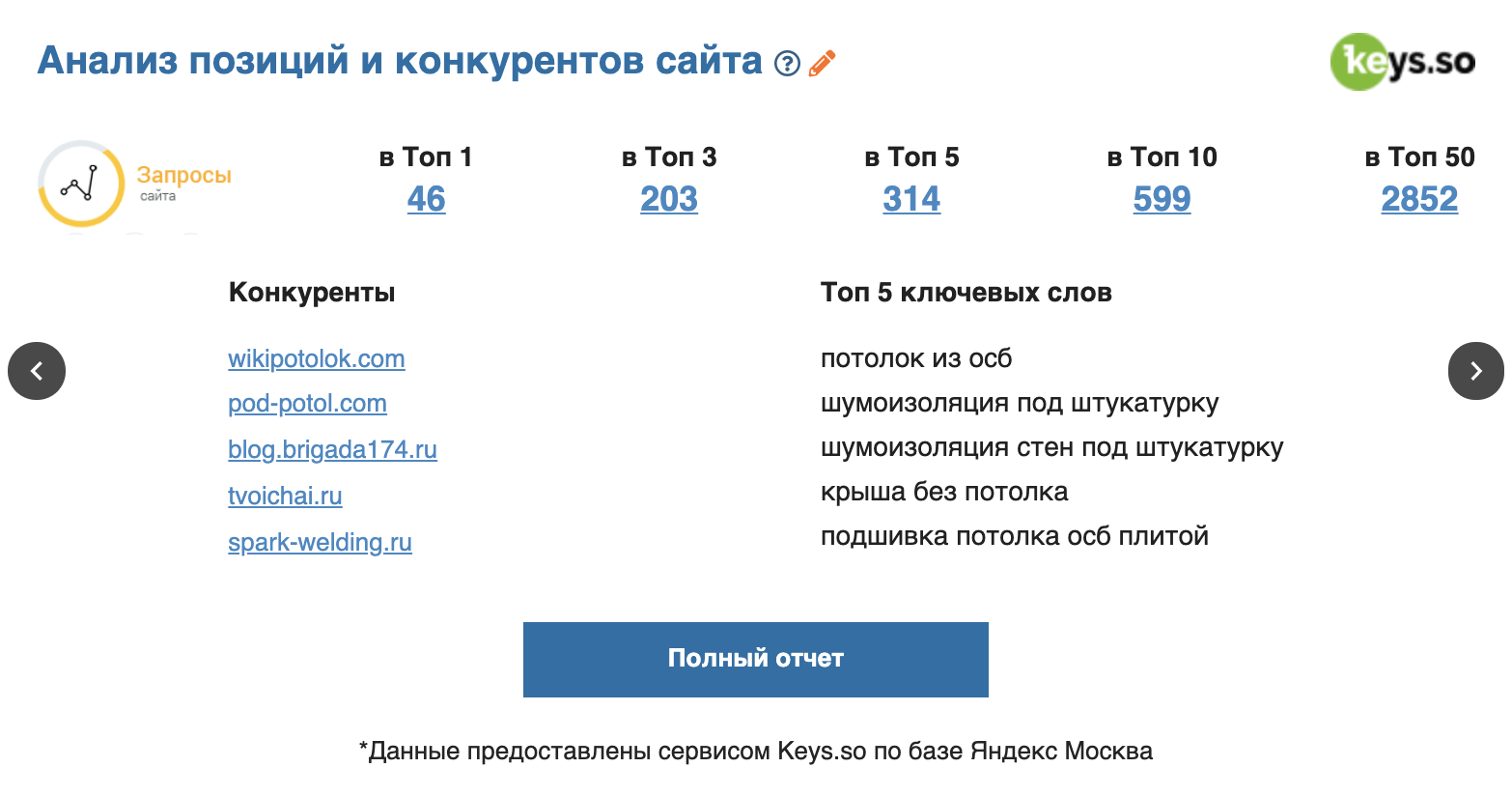This screenshot has height=796, width=1512.
Task: Open the Top 50 count 2852
Action: (x=1418, y=199)
